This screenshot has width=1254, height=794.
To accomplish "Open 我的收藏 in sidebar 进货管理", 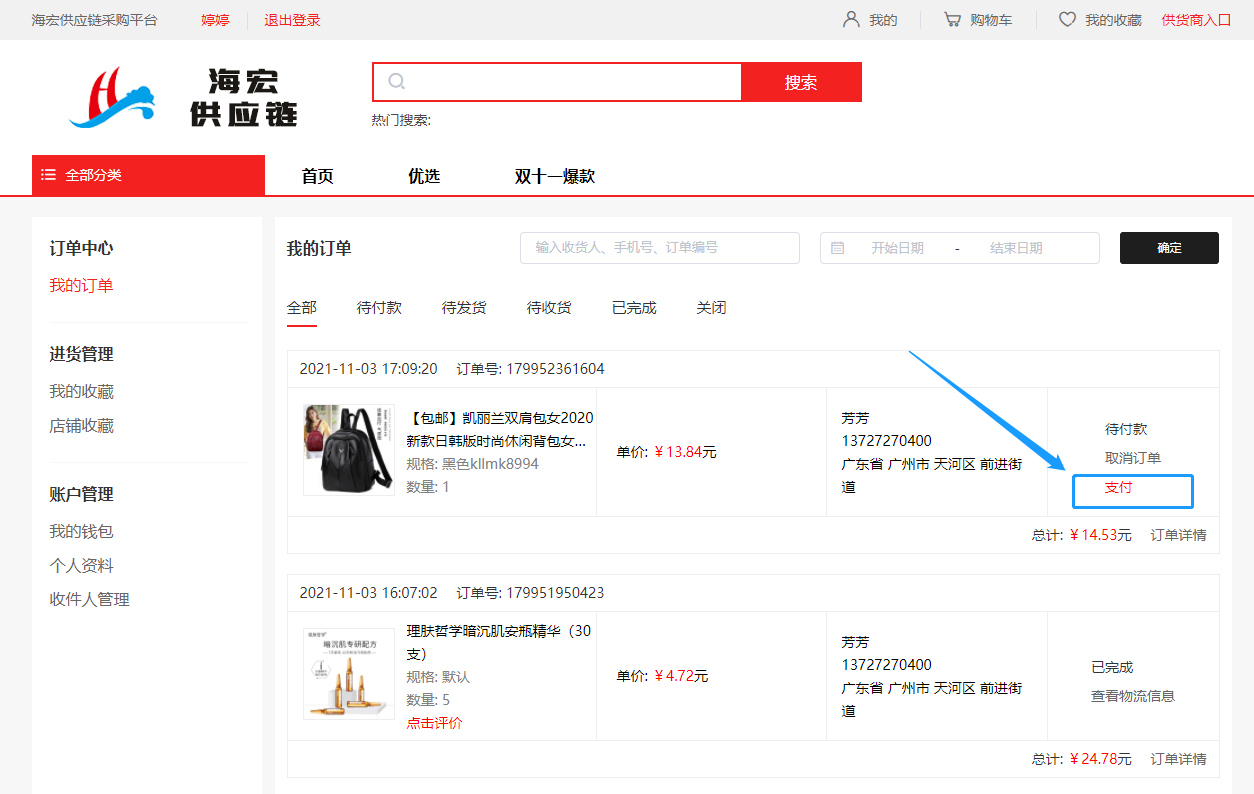I will point(81,392).
